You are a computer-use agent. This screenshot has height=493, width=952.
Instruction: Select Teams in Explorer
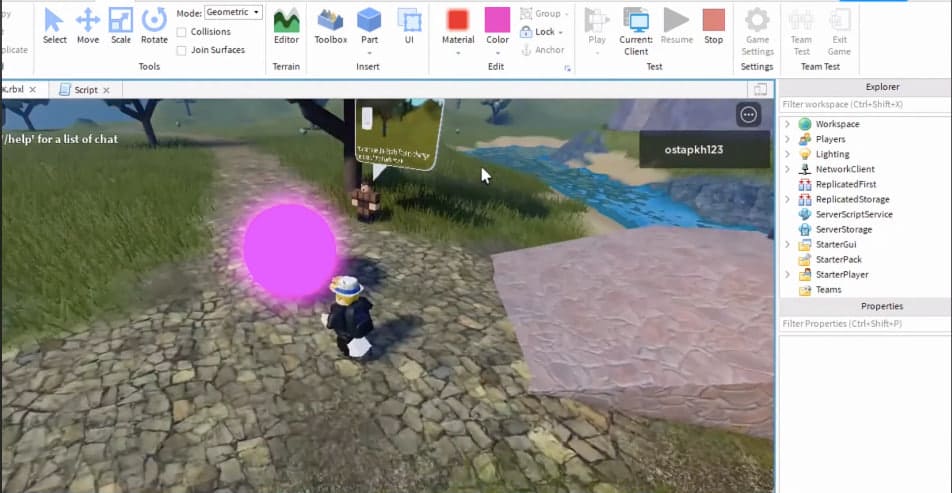pyautogui.click(x=828, y=290)
